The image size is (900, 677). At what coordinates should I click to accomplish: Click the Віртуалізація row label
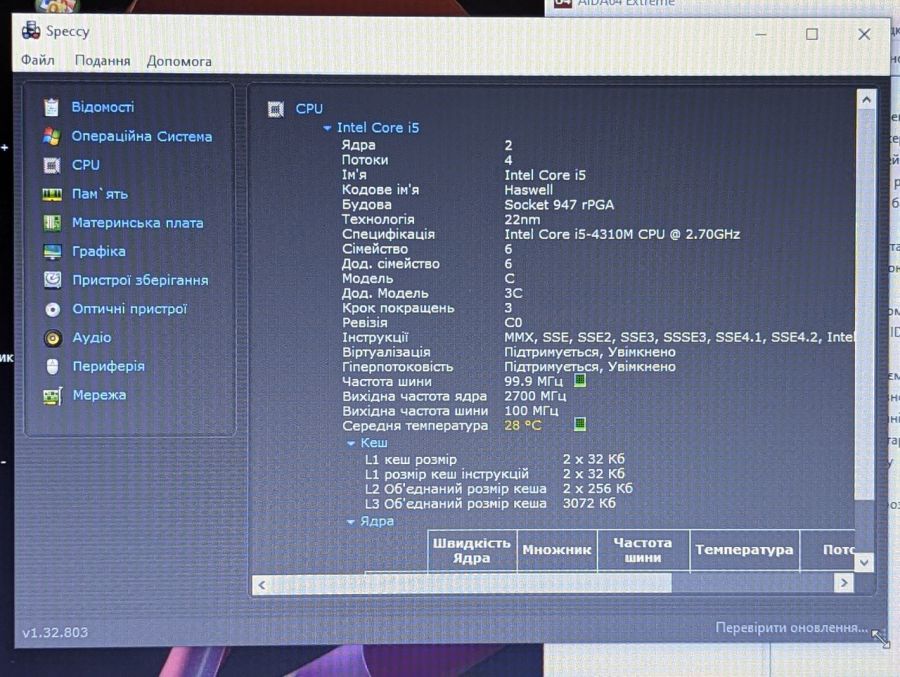pos(386,352)
